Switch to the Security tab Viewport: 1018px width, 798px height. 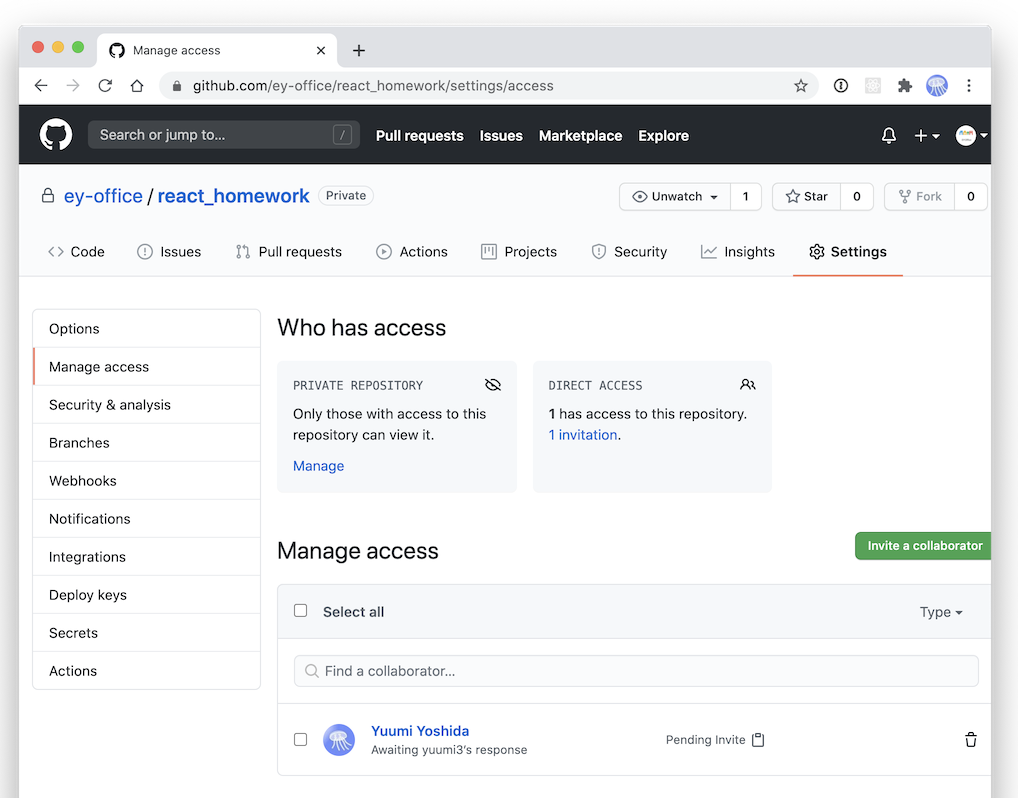[x=629, y=252]
